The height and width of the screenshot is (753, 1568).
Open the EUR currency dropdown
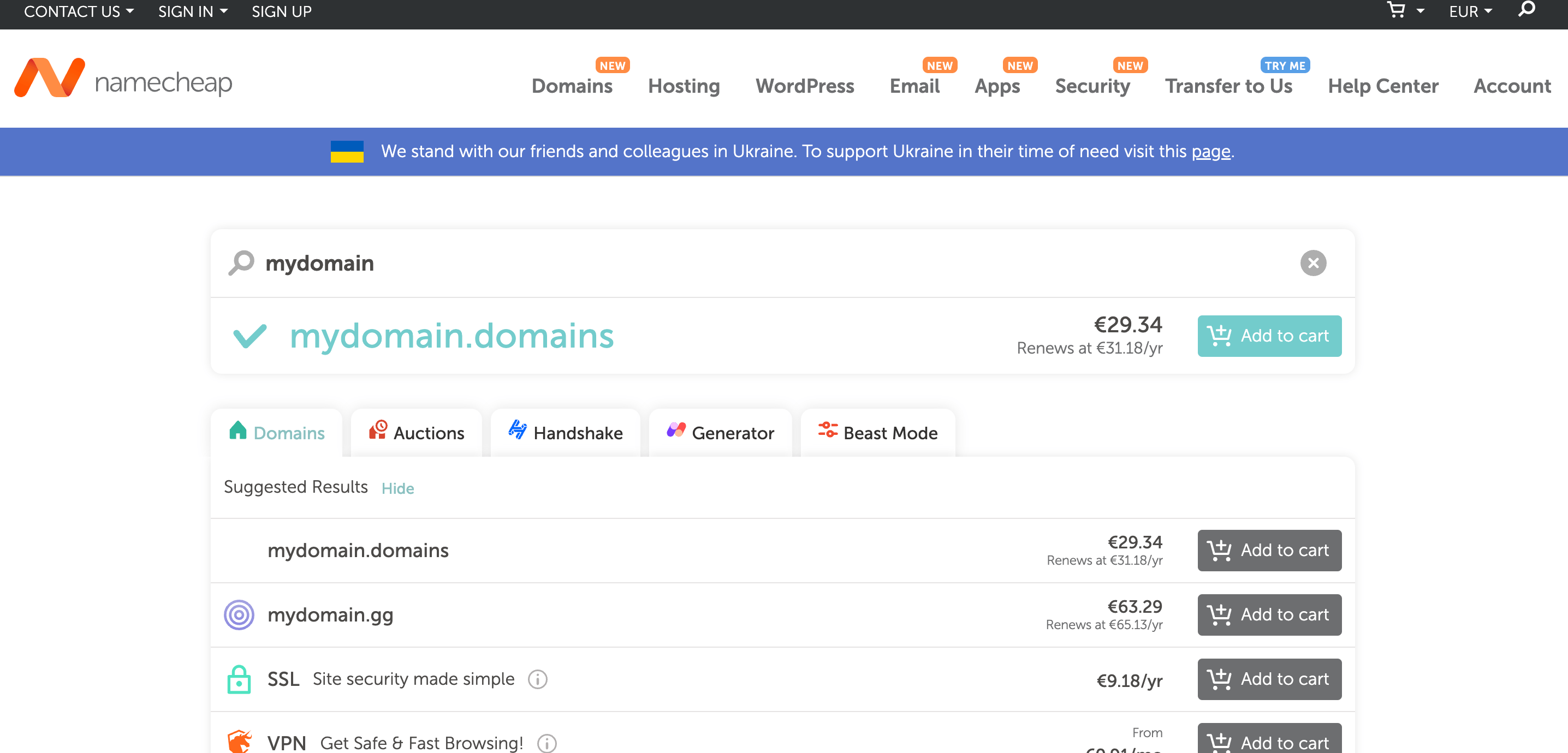click(1471, 11)
